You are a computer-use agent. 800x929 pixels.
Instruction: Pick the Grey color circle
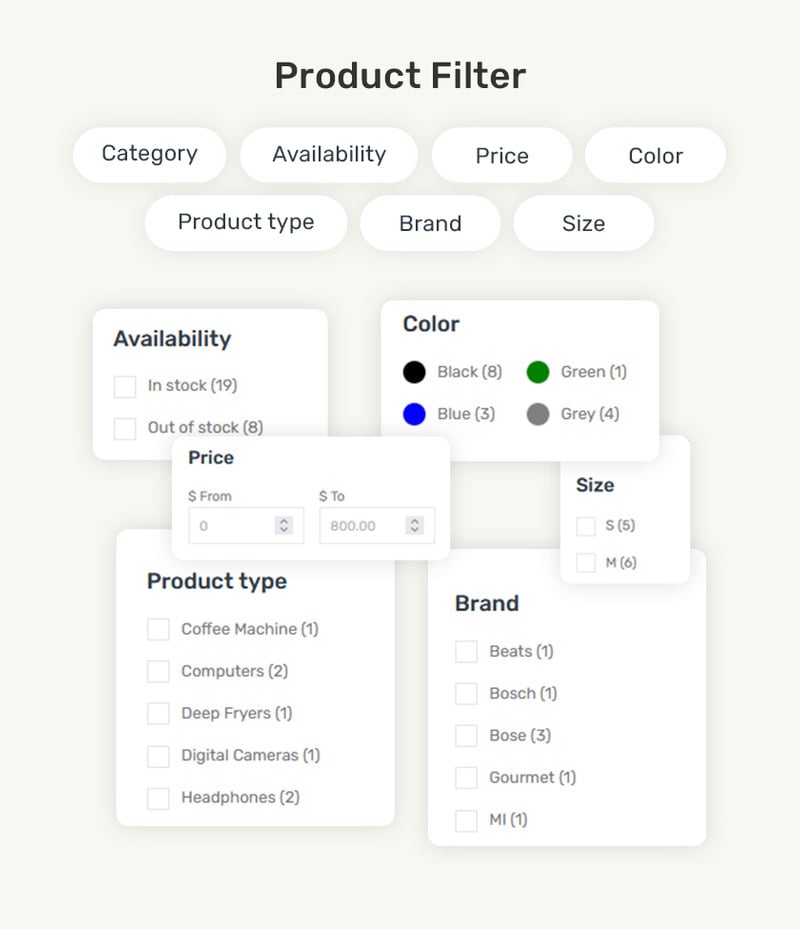pos(537,414)
